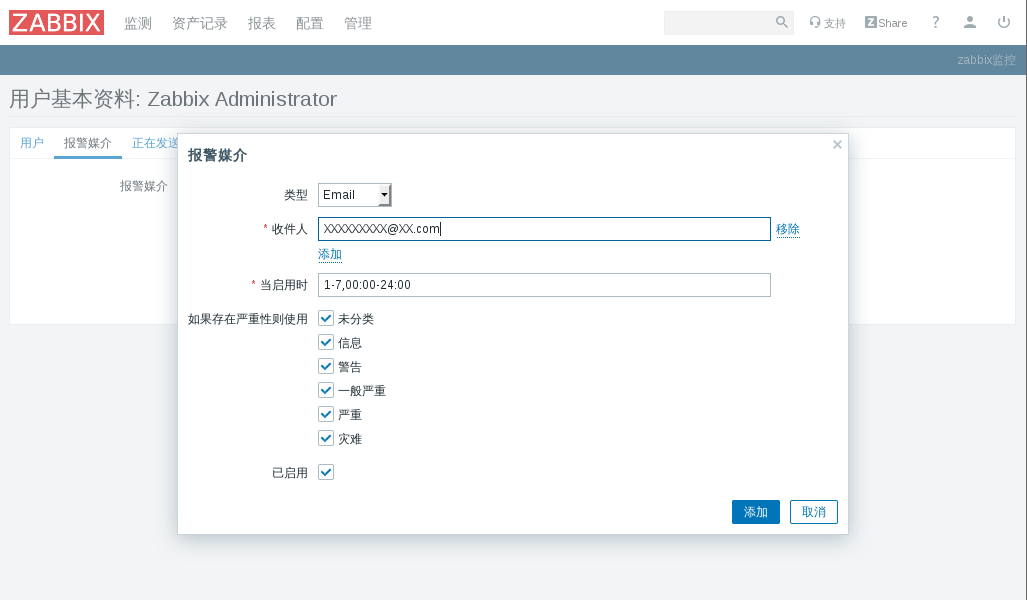This screenshot has height=600, width=1027.
Task: Click the 用户基本资料 page title
Action: [173, 99]
